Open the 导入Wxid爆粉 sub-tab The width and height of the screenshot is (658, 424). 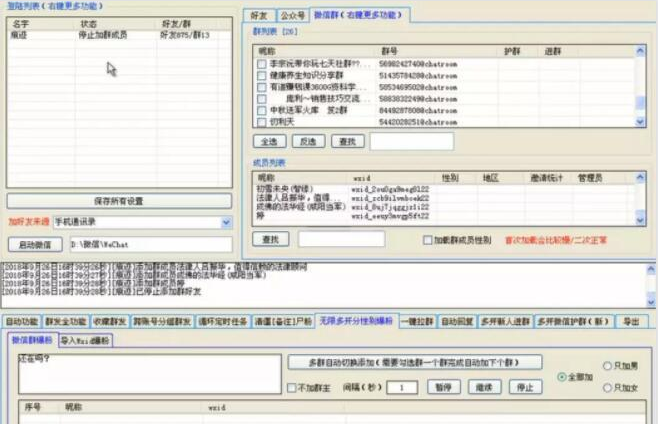coord(87,340)
